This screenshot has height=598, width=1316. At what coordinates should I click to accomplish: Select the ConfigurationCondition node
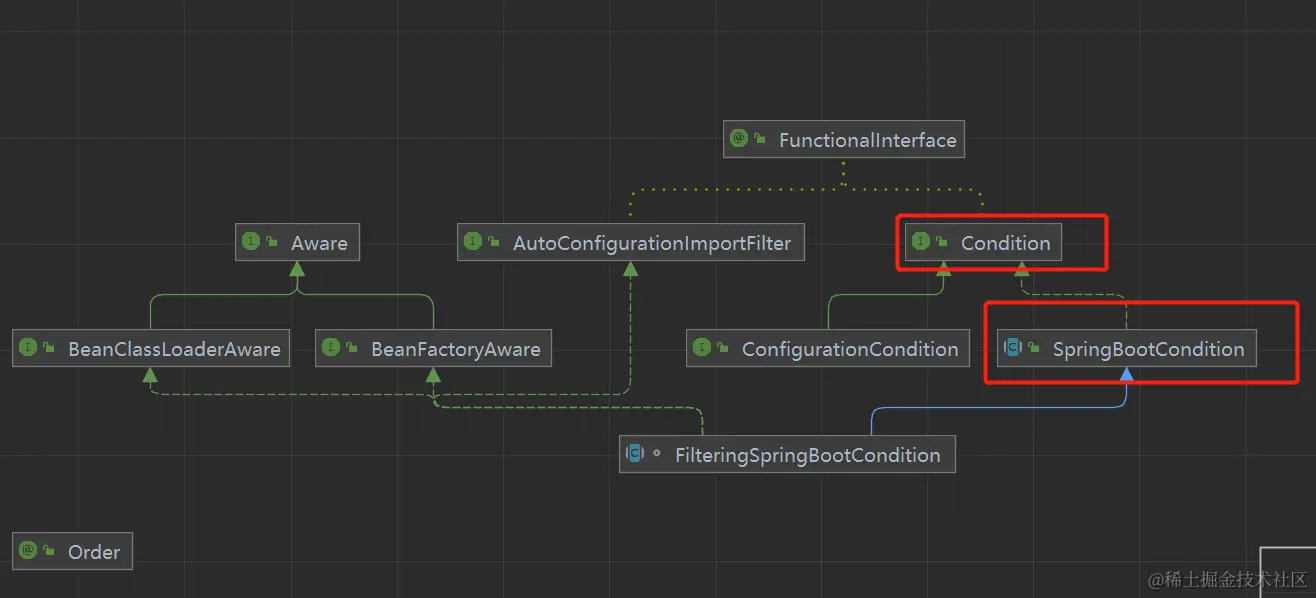tap(828, 349)
